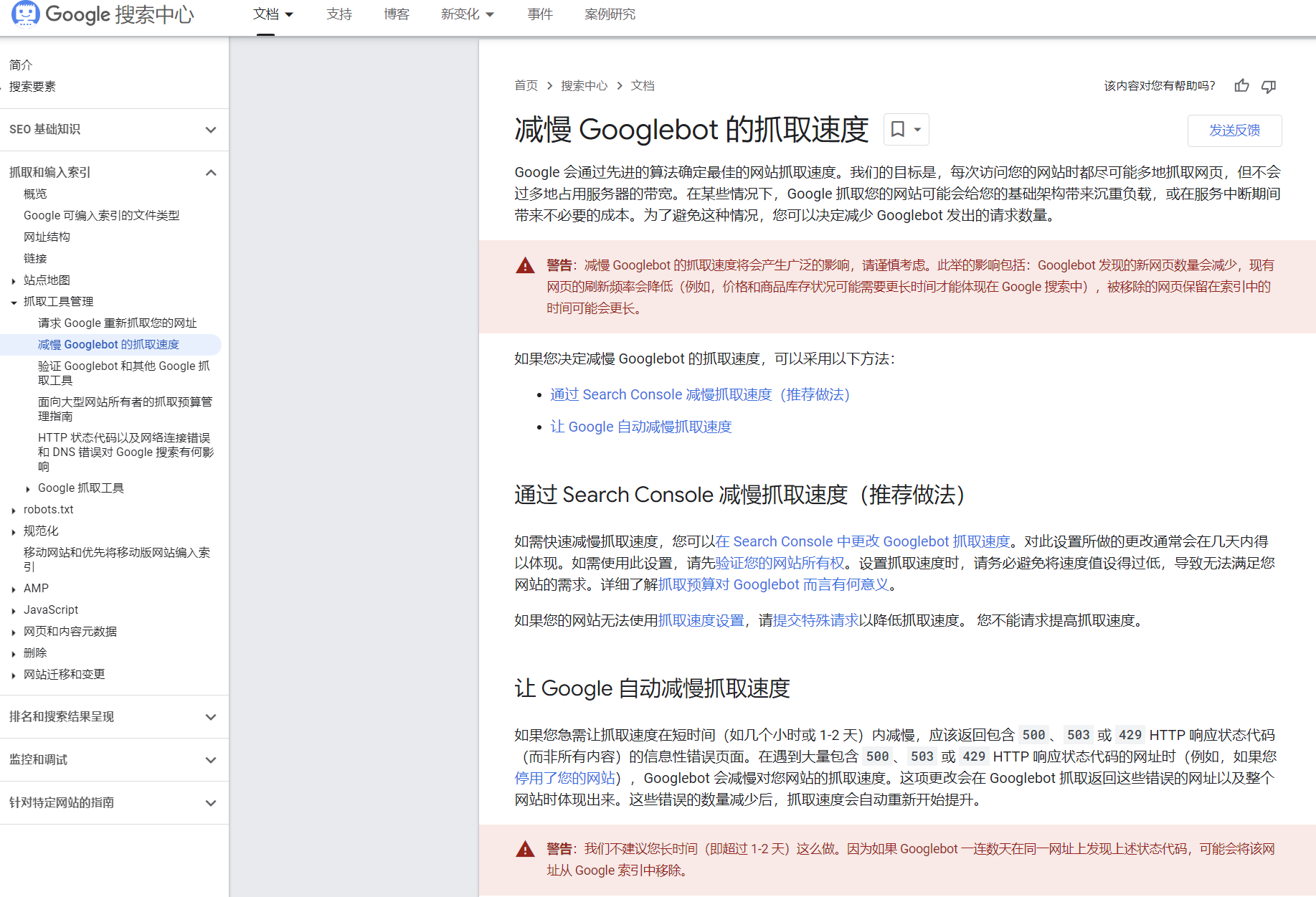The image size is (1316, 897).
Task: Collapse the 抓取和编入索引 section
Action: pos(210,173)
